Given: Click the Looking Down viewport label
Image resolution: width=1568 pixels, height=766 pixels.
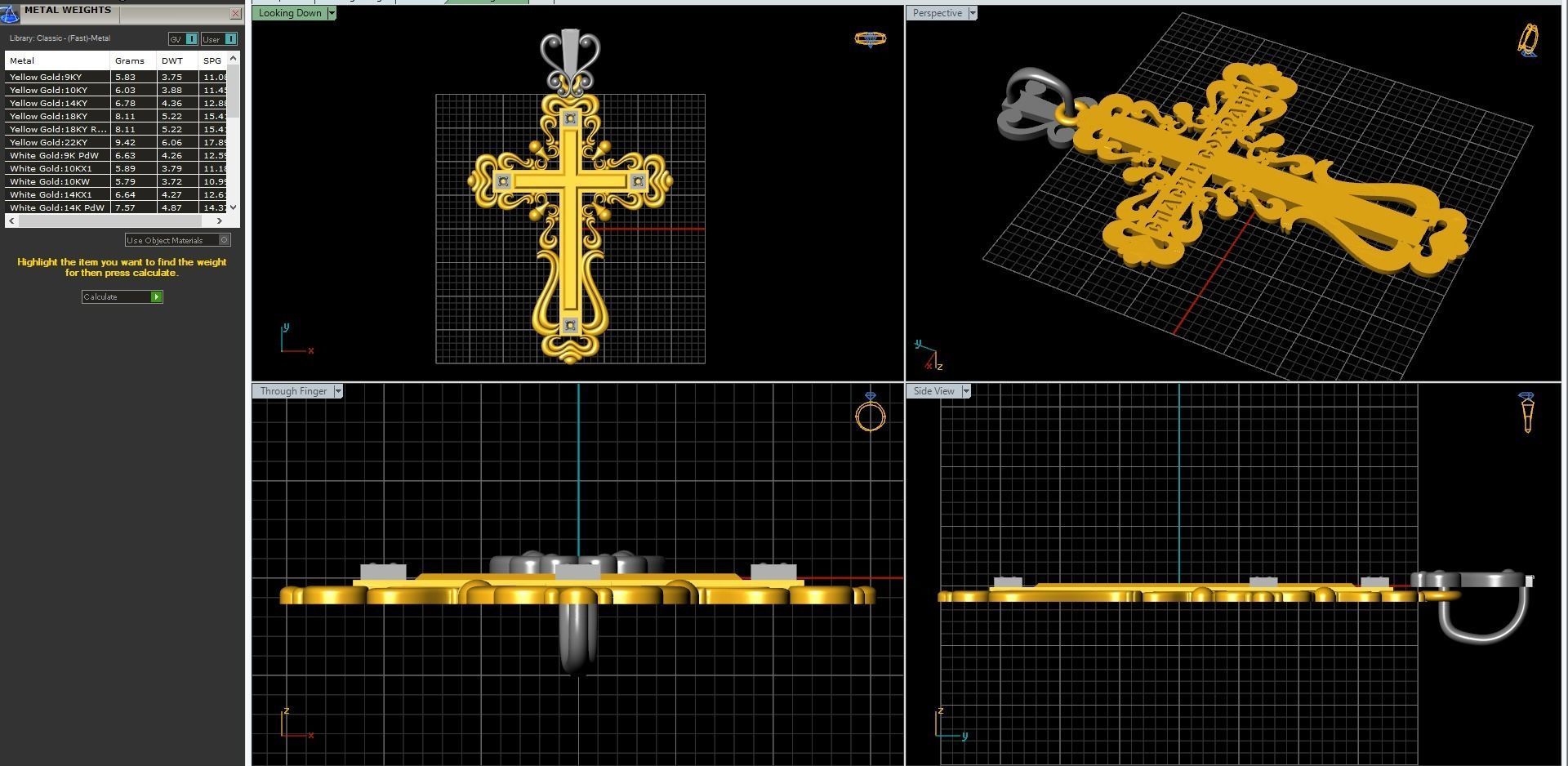Looking at the screenshot, I should click(290, 13).
